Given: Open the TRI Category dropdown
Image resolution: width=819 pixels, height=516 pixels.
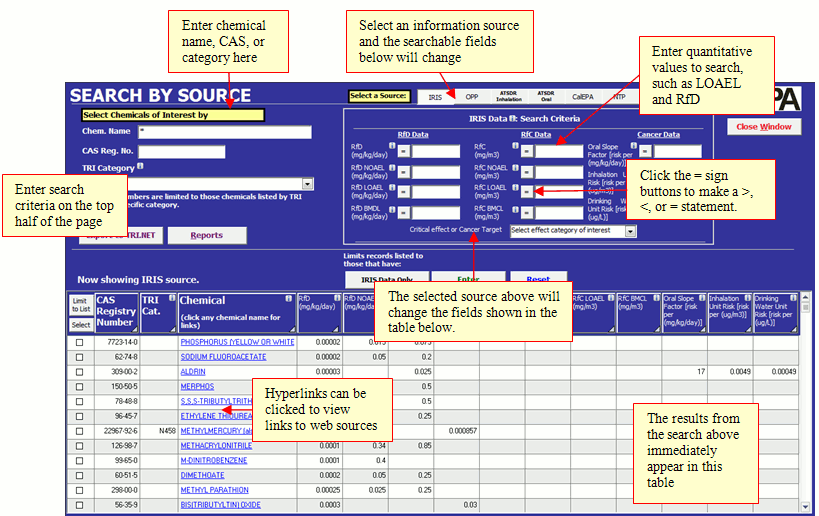Looking at the screenshot, I should pos(309,183).
